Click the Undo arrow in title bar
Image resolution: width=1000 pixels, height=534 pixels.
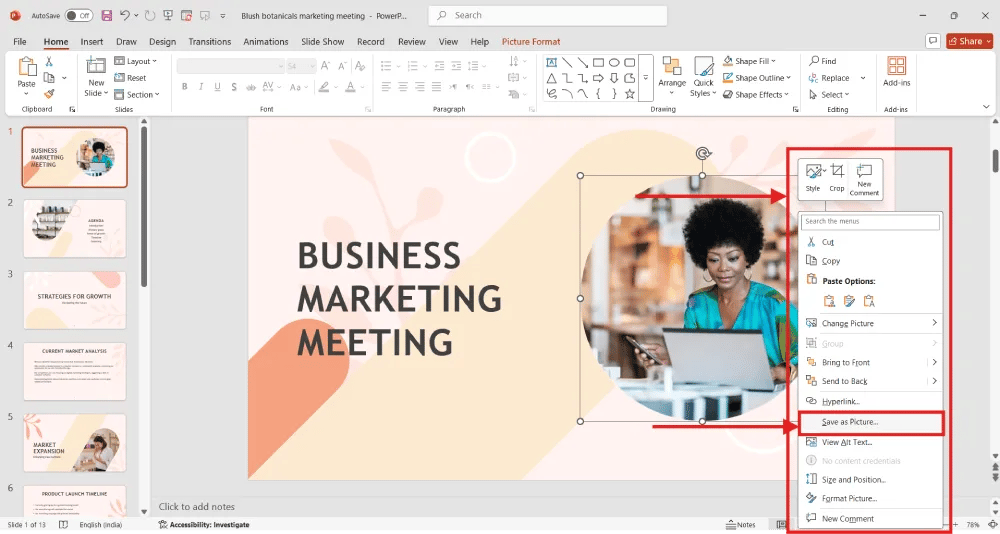(124, 15)
